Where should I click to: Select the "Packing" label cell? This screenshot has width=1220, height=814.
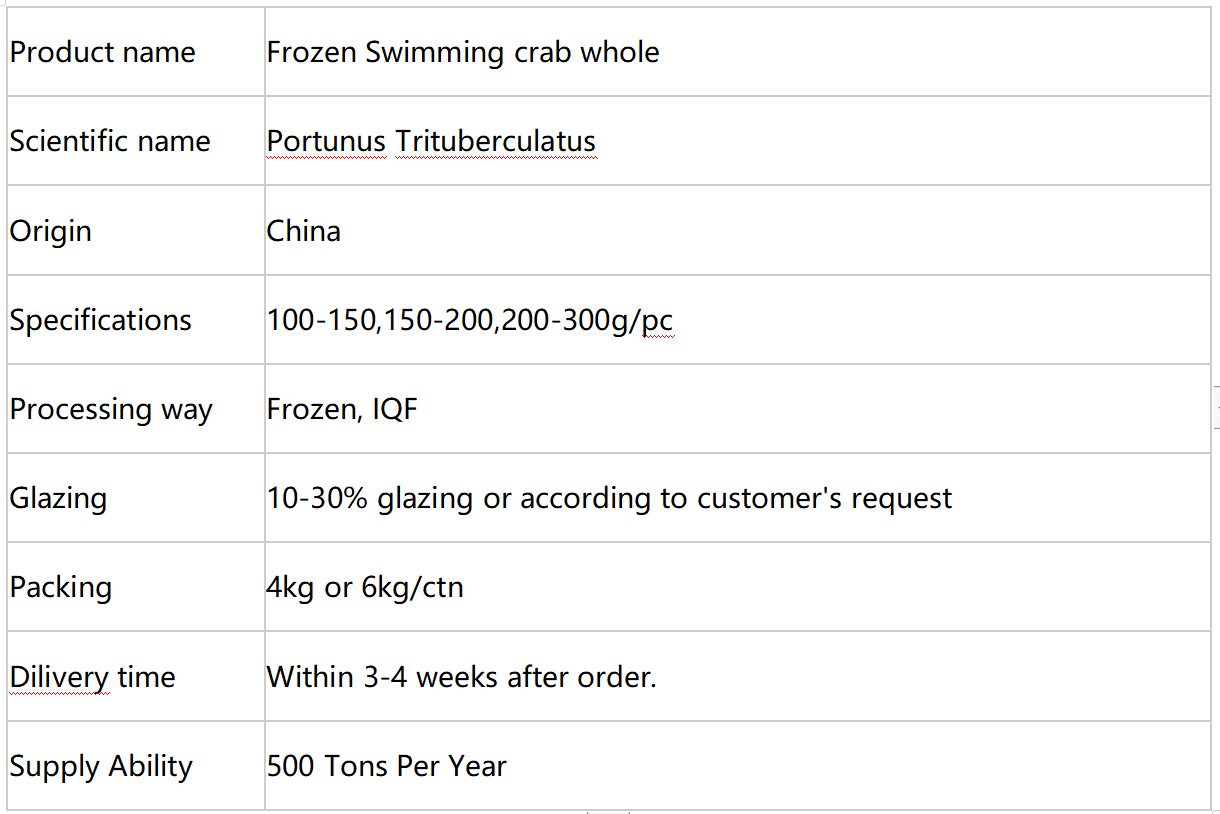[136, 586]
